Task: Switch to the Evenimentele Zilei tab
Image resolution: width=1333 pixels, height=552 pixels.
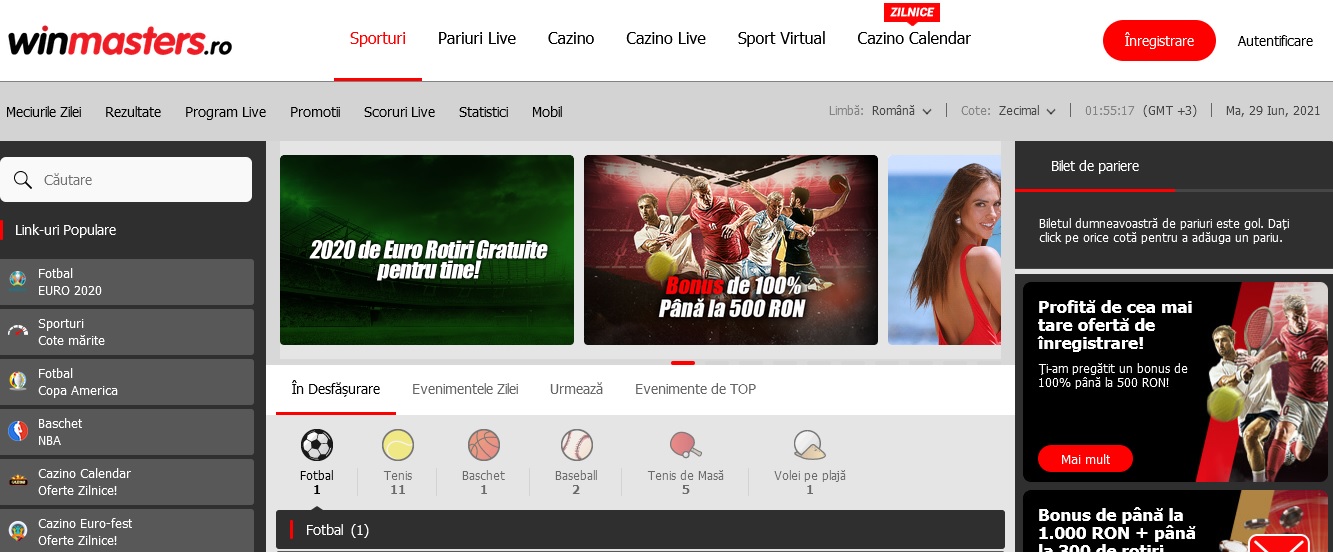Action: 465,389
